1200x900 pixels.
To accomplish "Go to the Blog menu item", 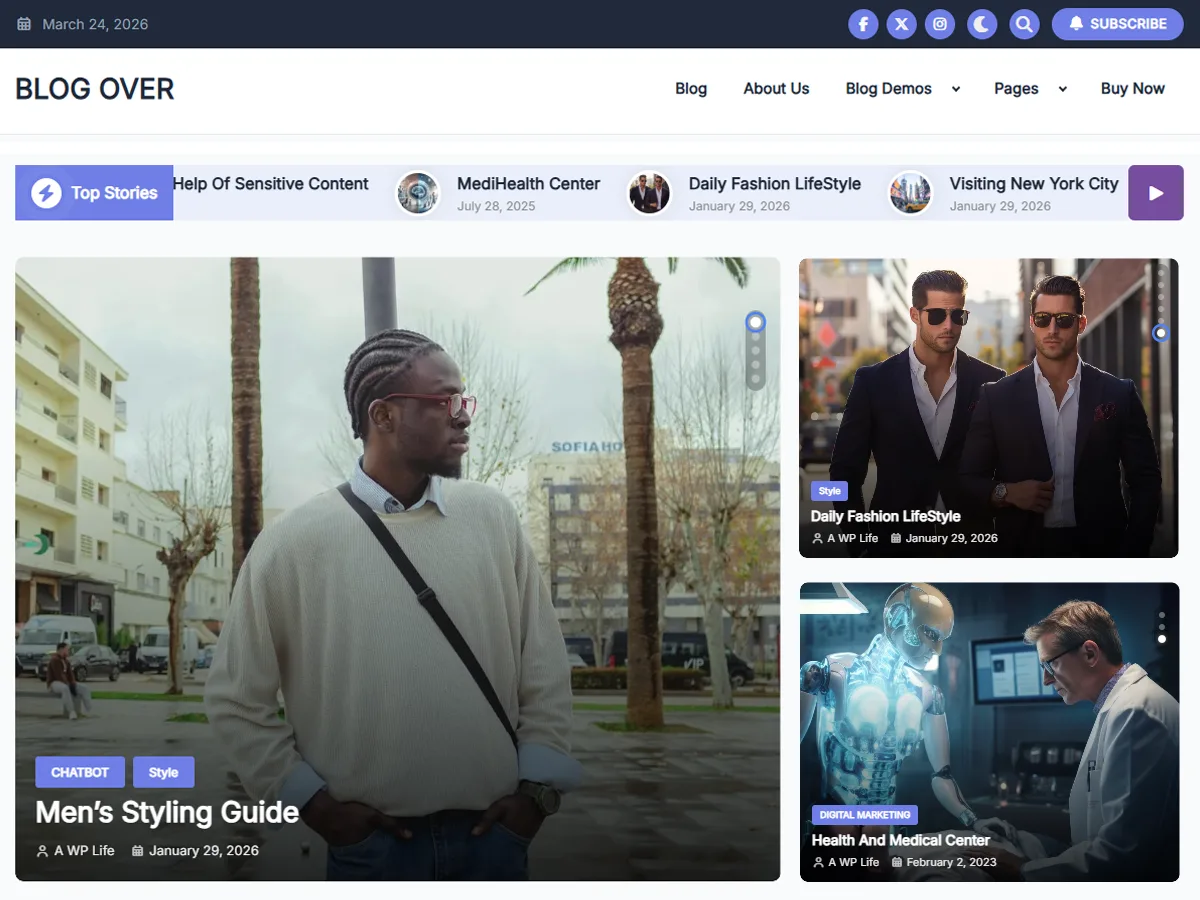I will coord(691,89).
